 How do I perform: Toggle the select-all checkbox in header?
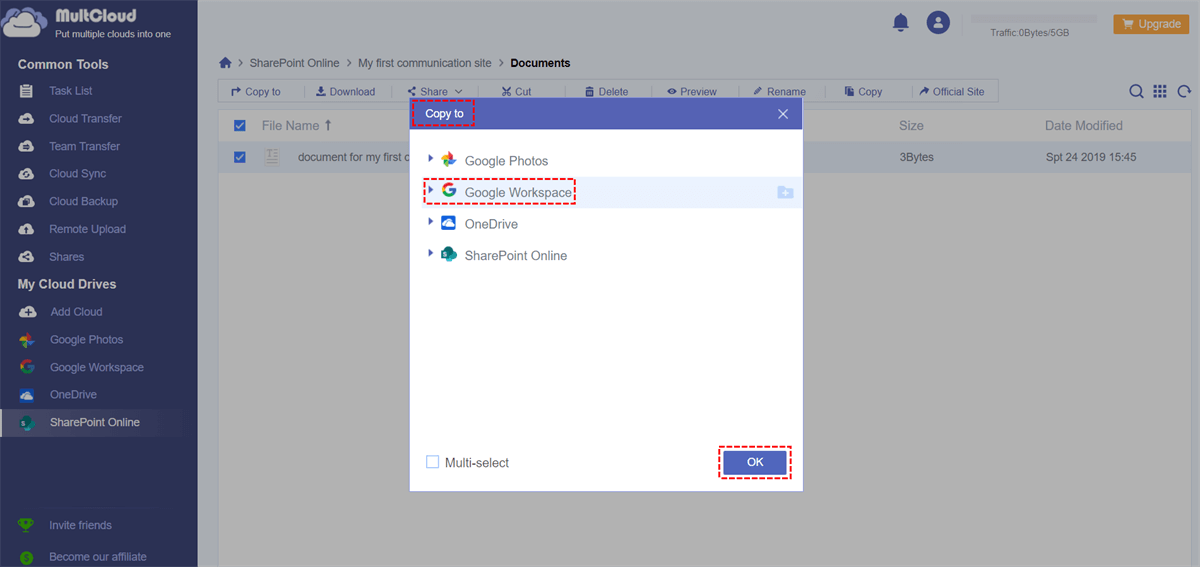pyautogui.click(x=239, y=126)
